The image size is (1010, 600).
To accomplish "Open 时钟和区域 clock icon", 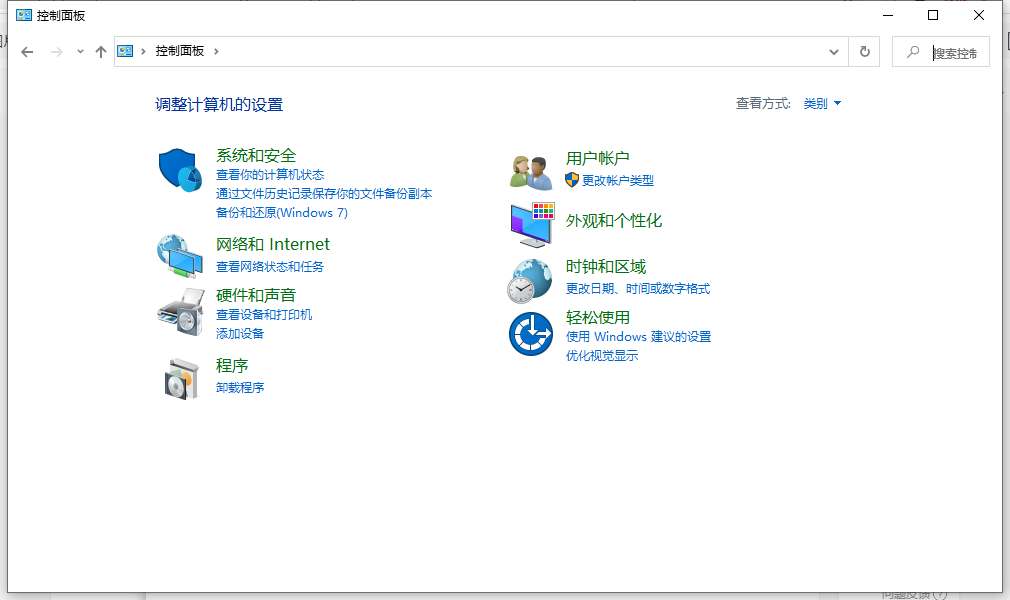I will tap(529, 278).
